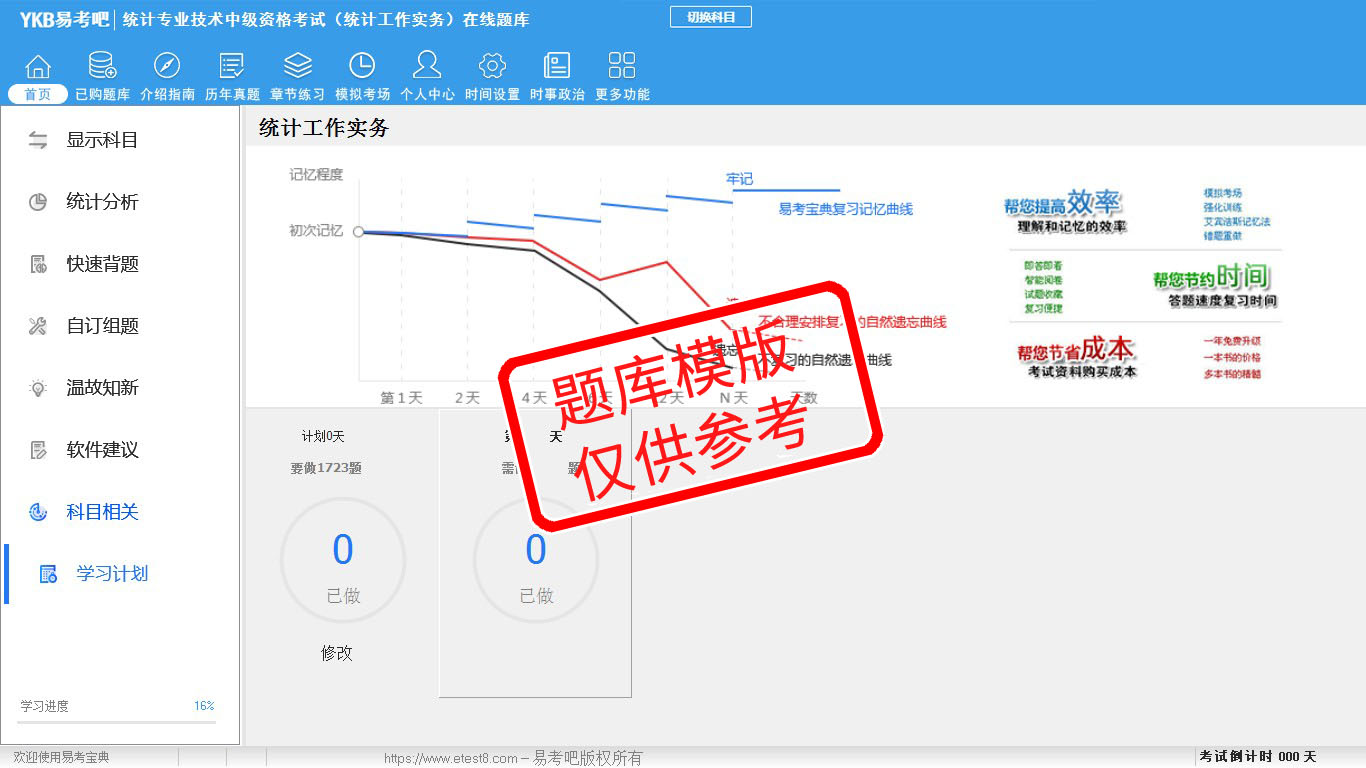Show 更多功能 grid icon

[622, 67]
